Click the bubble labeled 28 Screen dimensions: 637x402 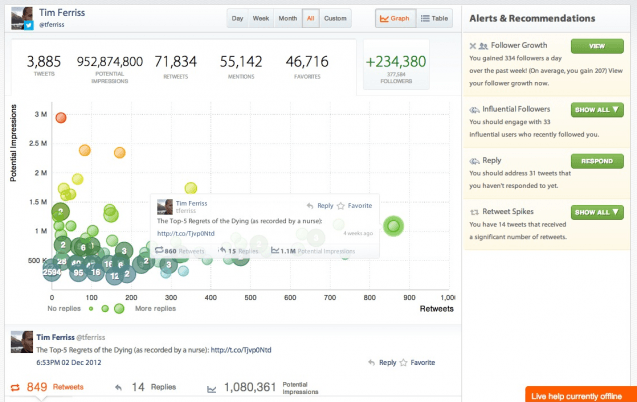point(62,262)
